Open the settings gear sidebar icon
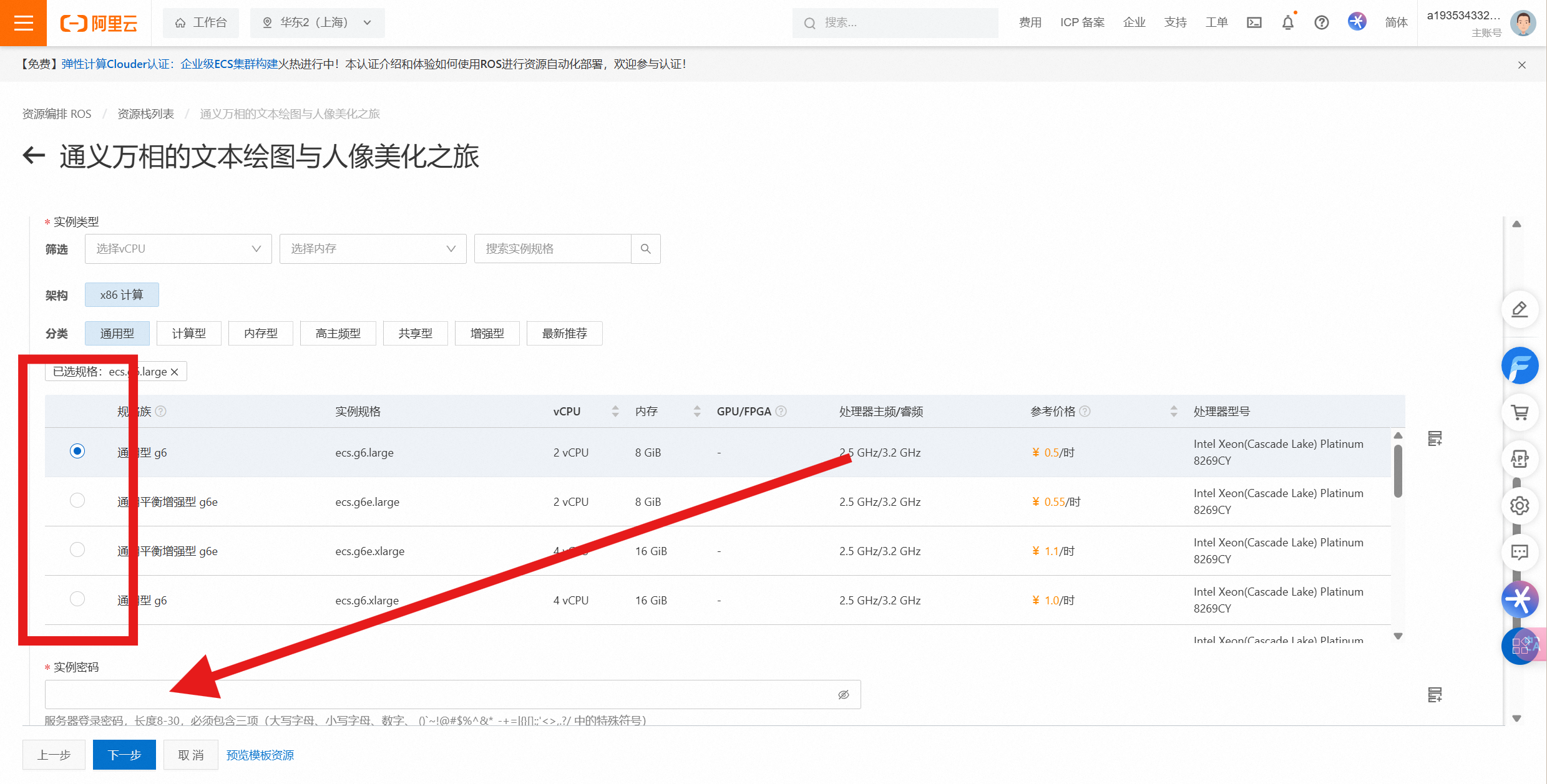This screenshot has width=1547, height=784. pyautogui.click(x=1520, y=505)
